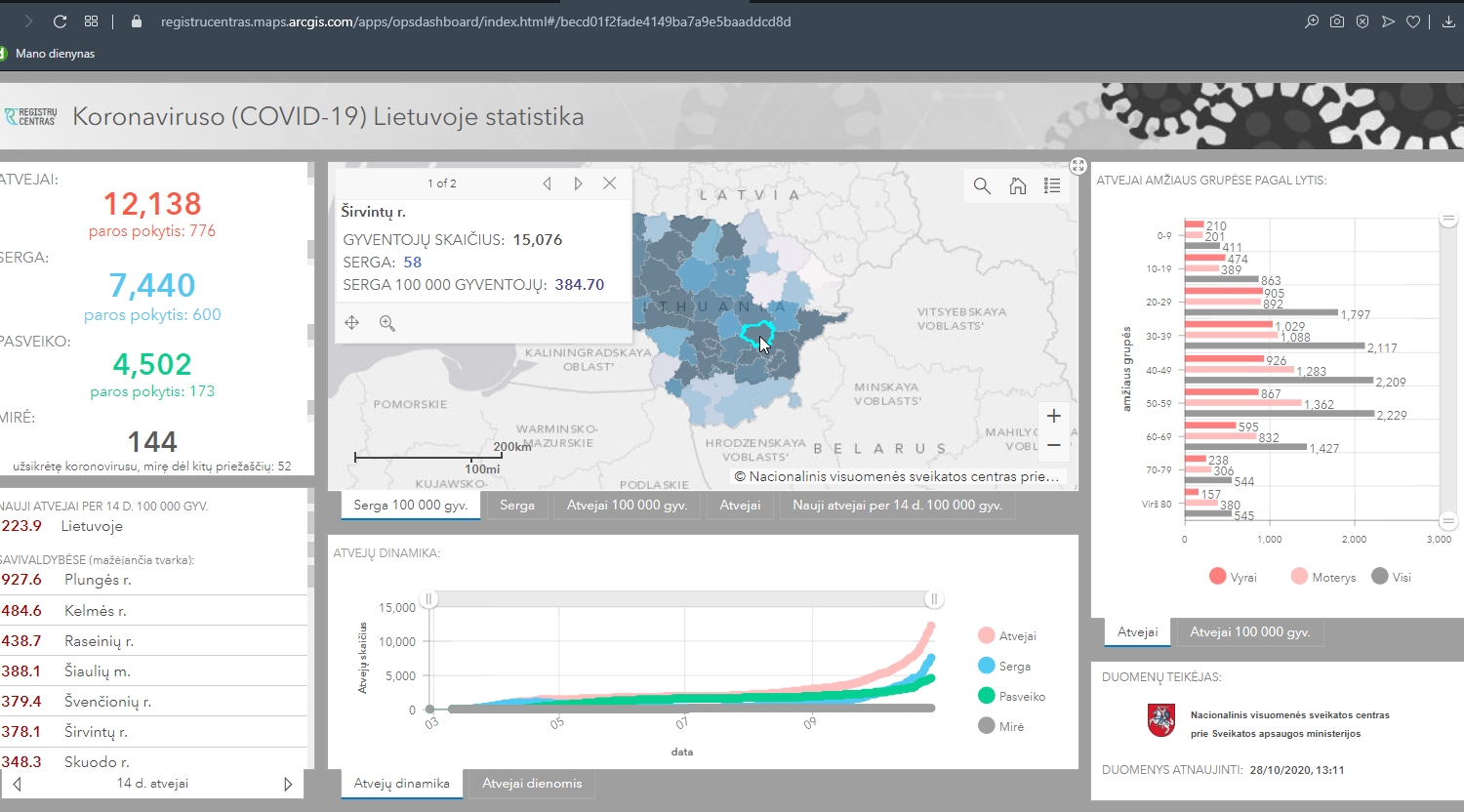
Task: Hide the Pasveiko series in dynamics chart
Action: click(x=1011, y=696)
